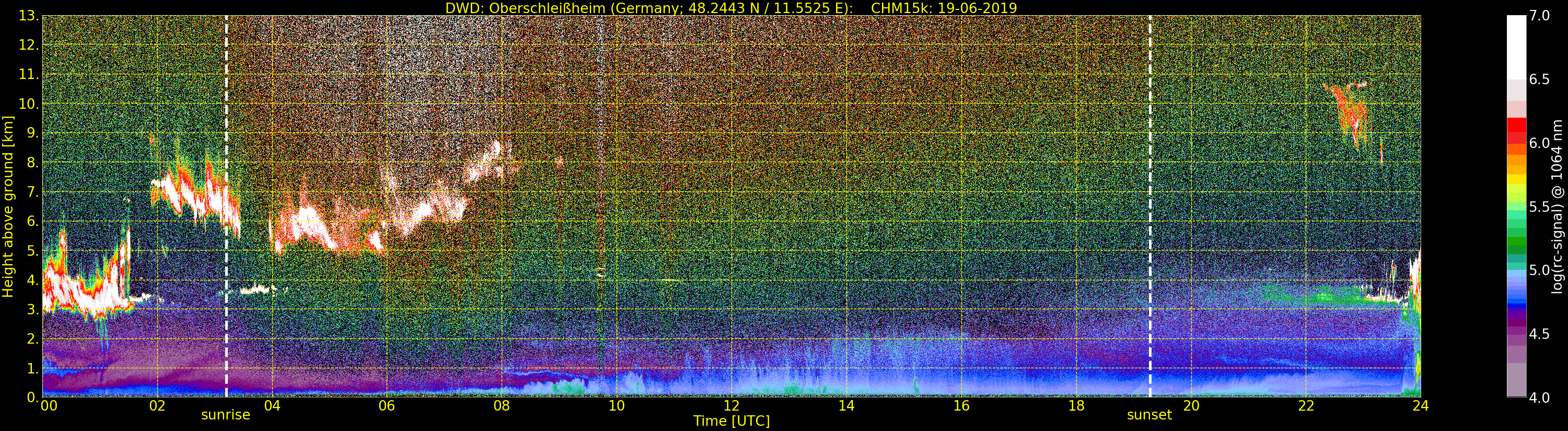The image size is (1568, 431).
Task: Click the '7.0' colorbar scale value
Action: click(x=1540, y=16)
